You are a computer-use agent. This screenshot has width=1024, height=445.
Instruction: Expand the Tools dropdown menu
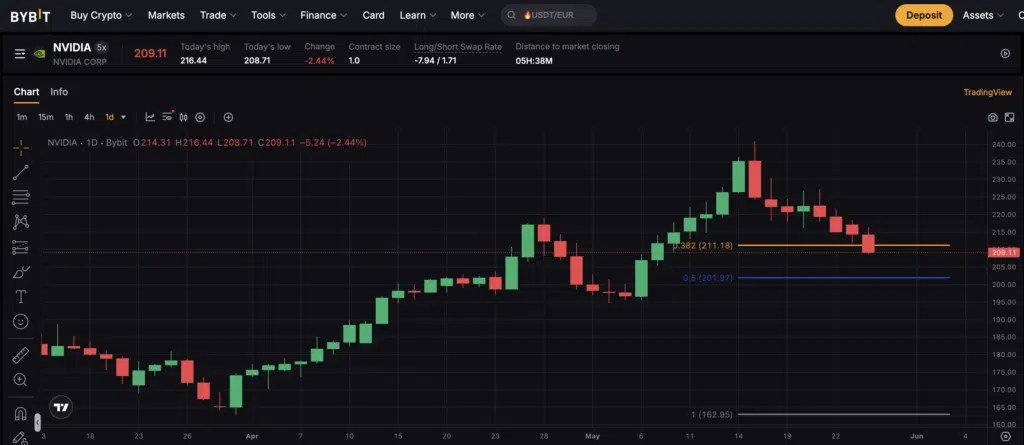[x=268, y=15]
